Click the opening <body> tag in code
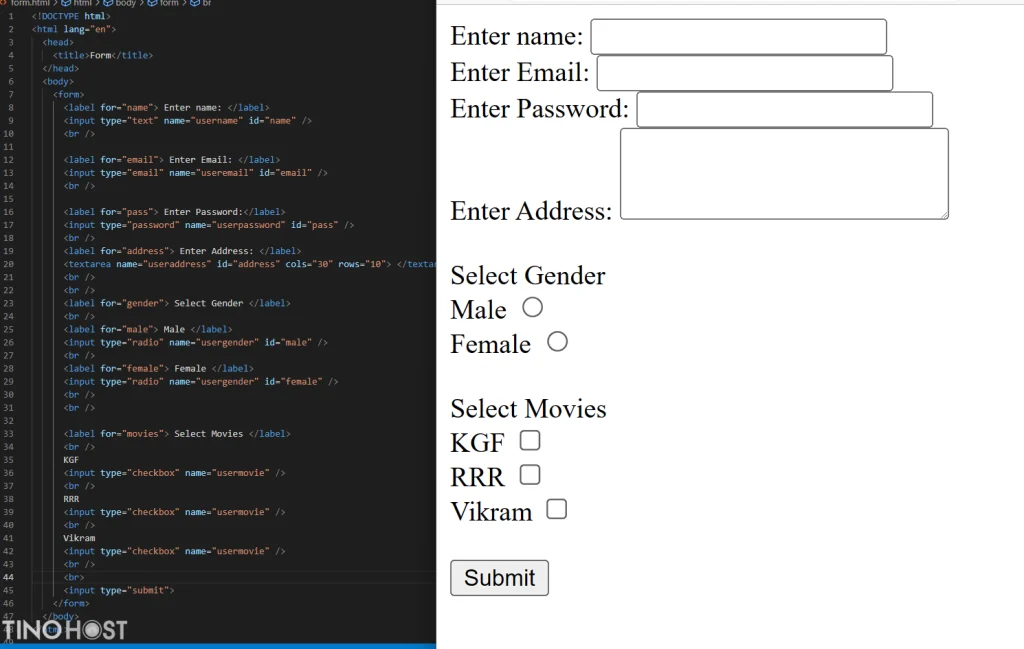 click(x=58, y=82)
